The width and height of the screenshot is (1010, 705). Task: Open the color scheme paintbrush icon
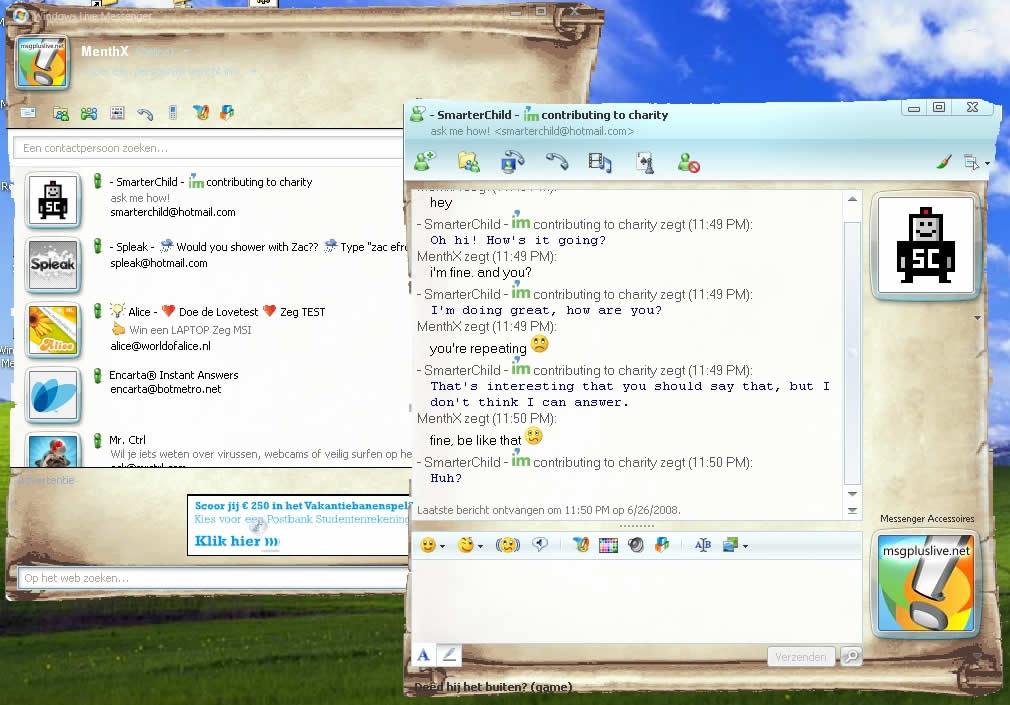944,162
